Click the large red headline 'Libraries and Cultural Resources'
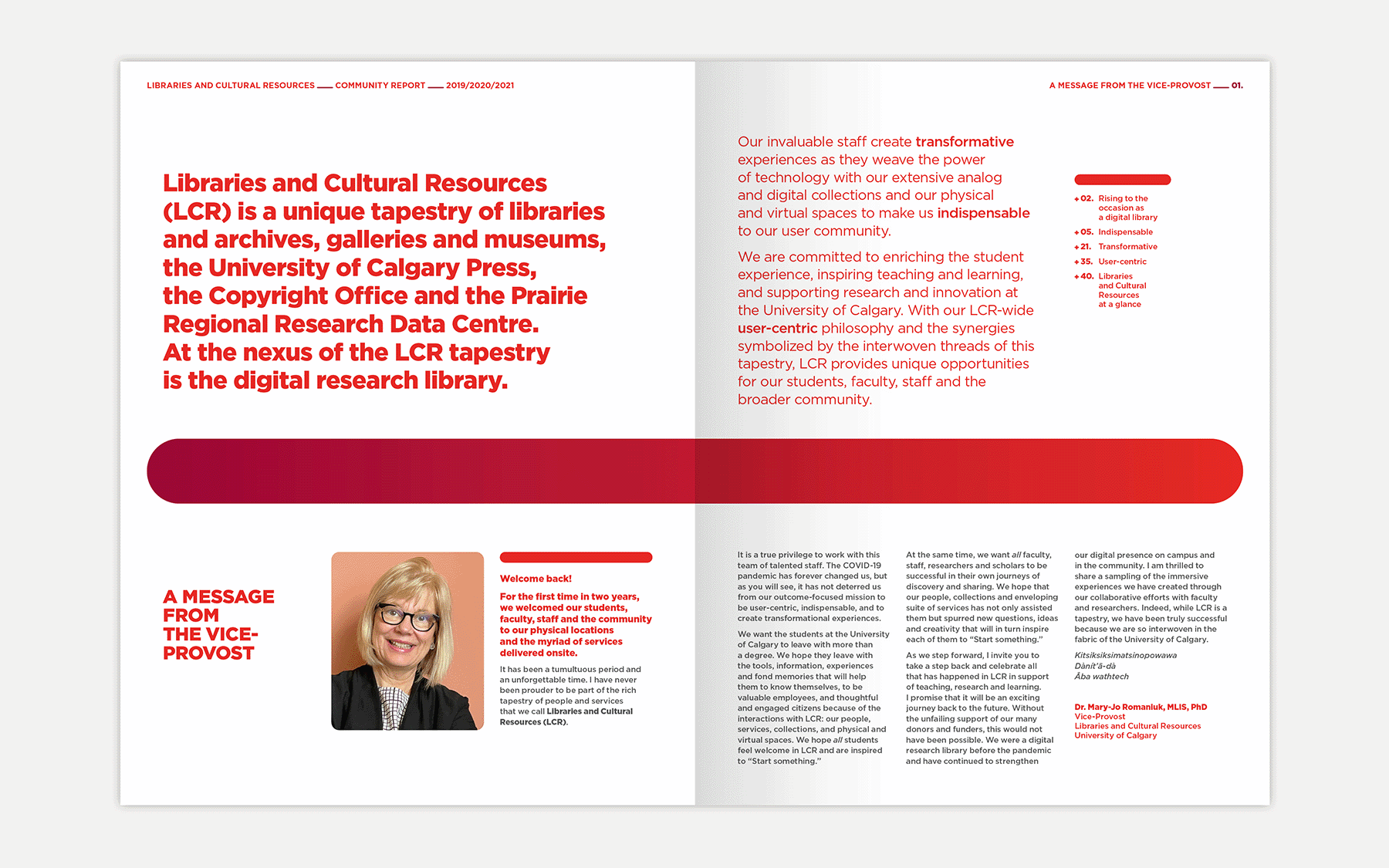The width and height of the screenshot is (1389, 868). (355, 183)
